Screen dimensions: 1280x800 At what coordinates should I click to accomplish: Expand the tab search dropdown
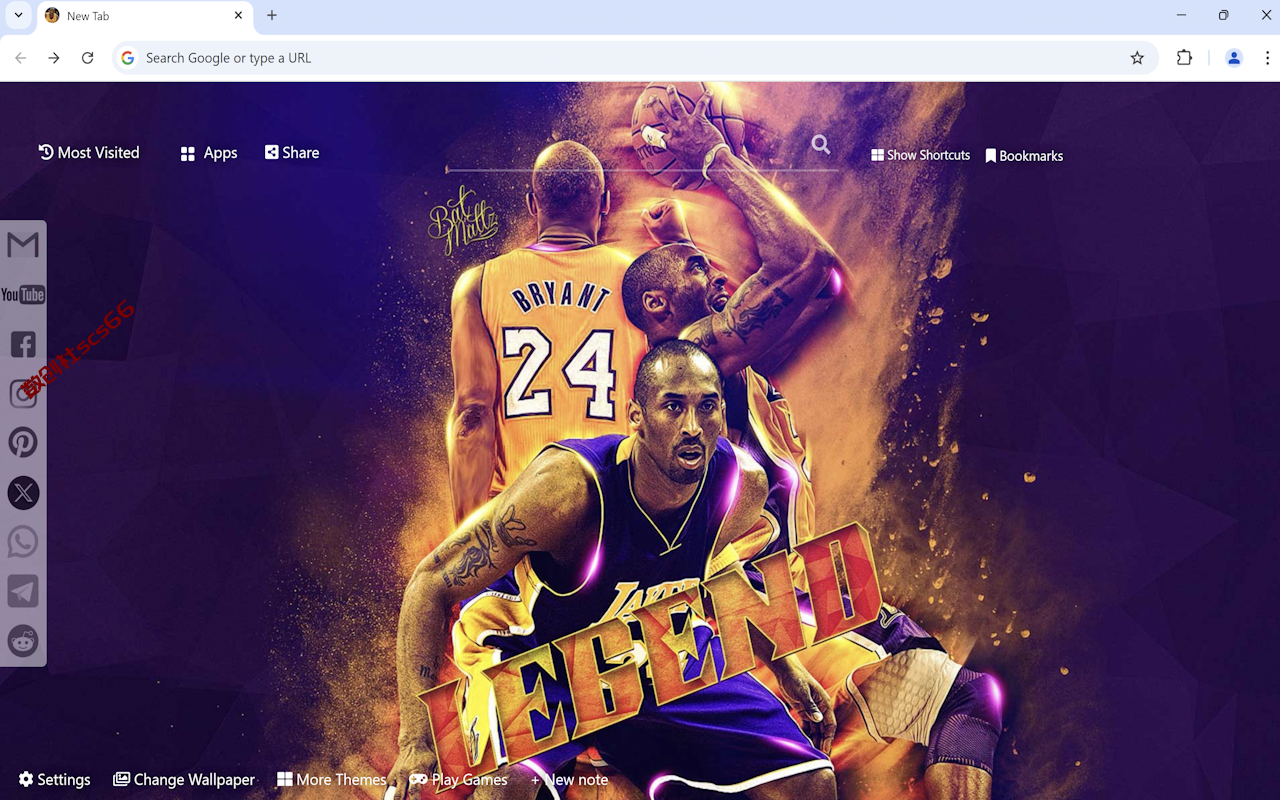[18, 15]
